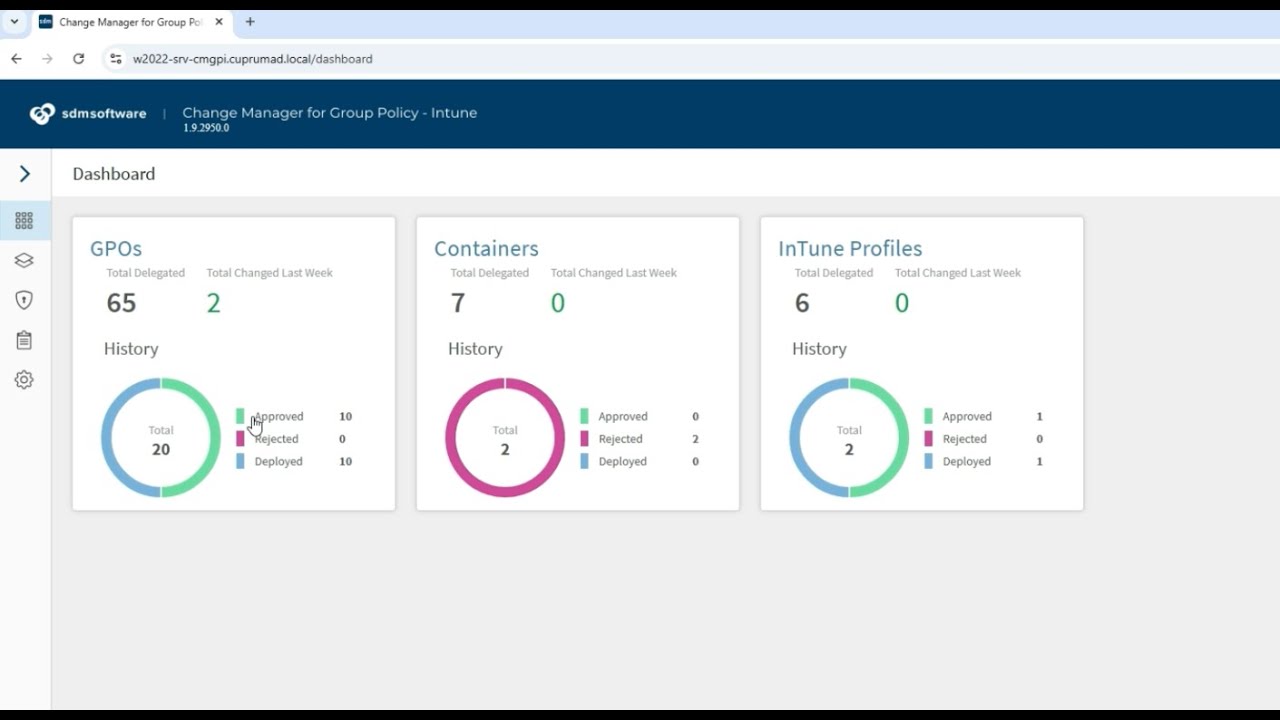Image resolution: width=1280 pixels, height=720 pixels.
Task: Open the Dashboard grid icon in sidebar
Action: [x=24, y=220]
